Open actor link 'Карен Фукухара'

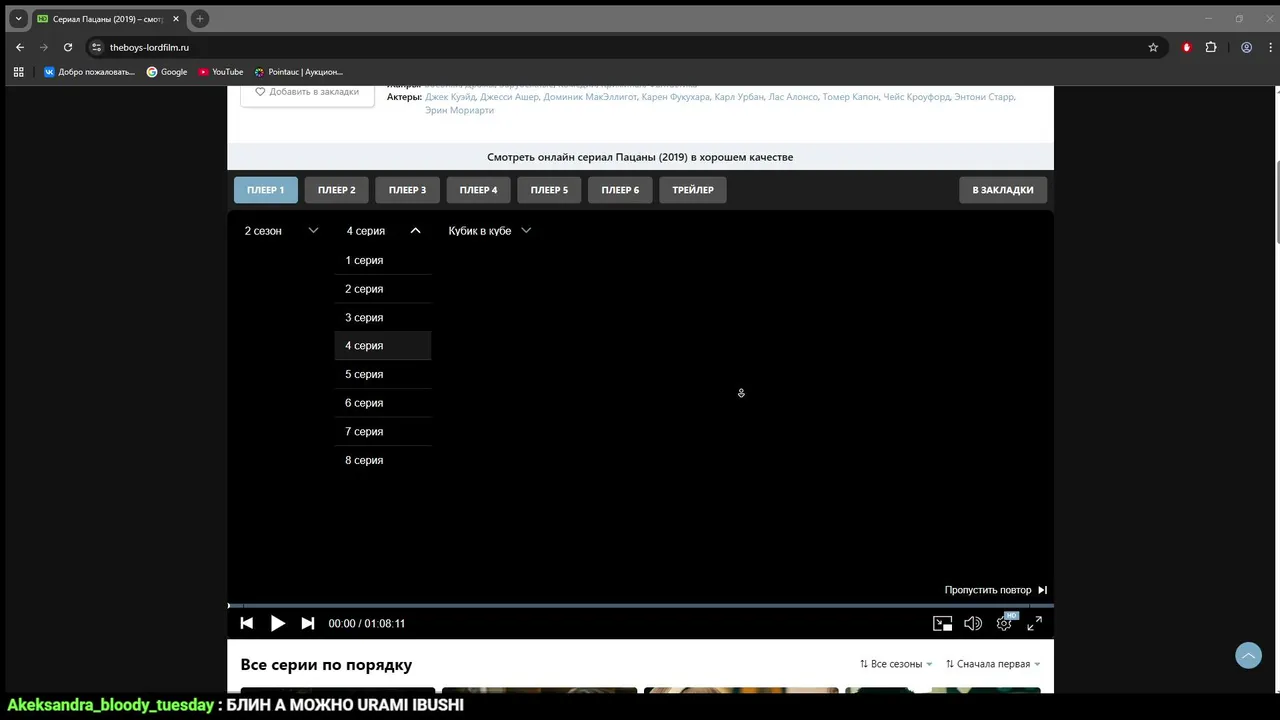pyautogui.click(x=675, y=97)
